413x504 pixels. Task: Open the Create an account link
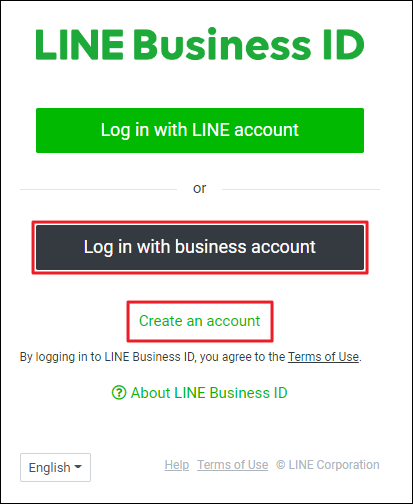[199, 321]
